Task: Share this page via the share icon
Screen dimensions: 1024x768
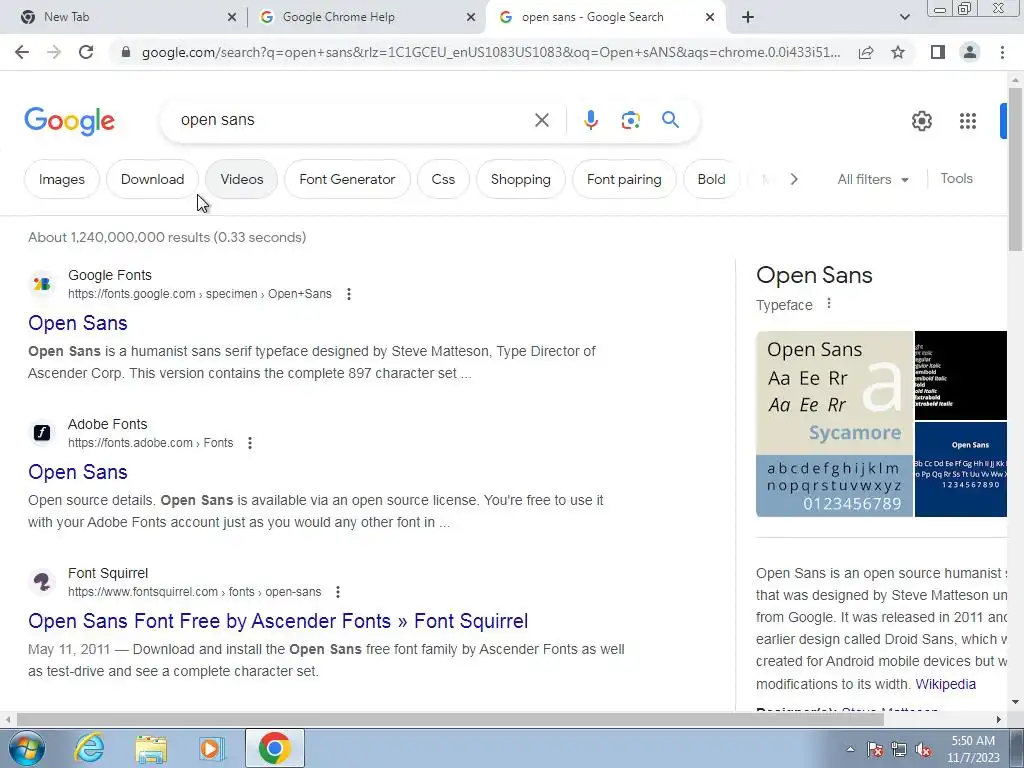Action: coord(866,52)
